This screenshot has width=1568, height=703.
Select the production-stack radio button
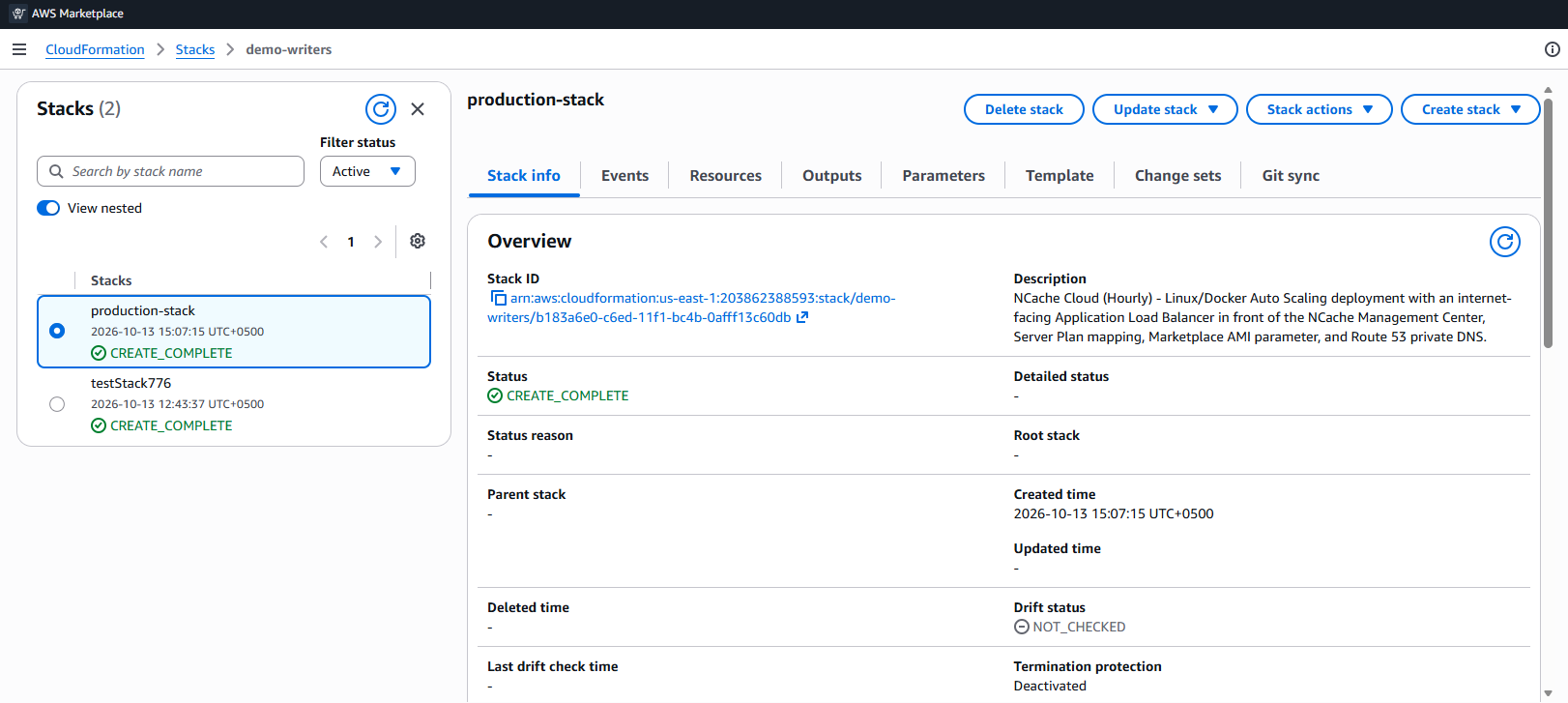[57, 331]
